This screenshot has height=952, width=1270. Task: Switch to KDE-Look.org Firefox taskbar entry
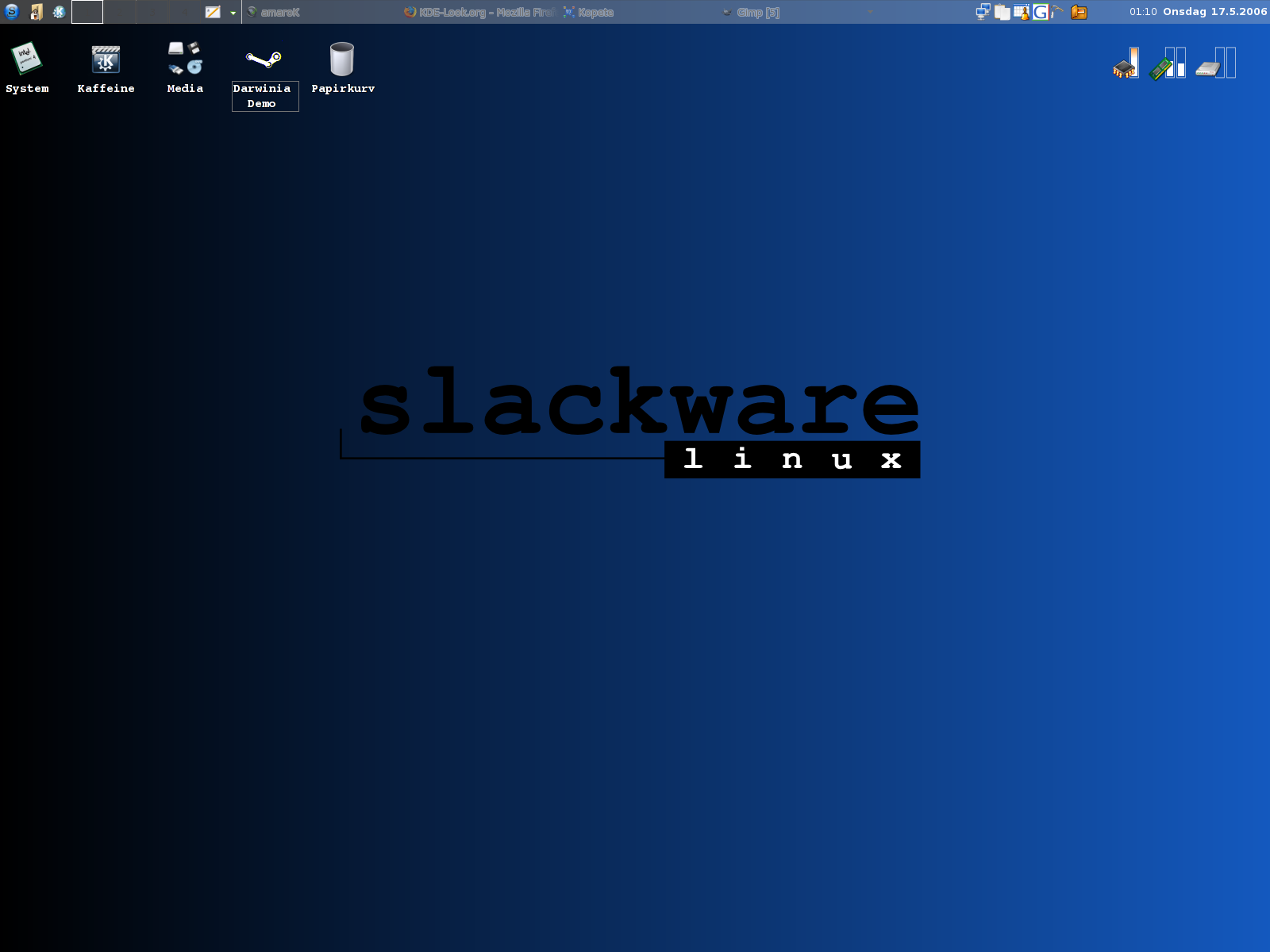point(479,12)
